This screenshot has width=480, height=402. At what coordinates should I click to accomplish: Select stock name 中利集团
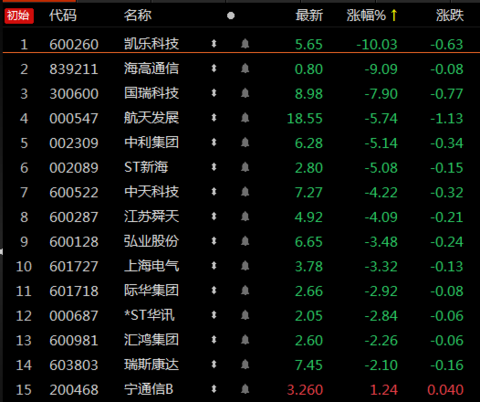click(x=152, y=143)
